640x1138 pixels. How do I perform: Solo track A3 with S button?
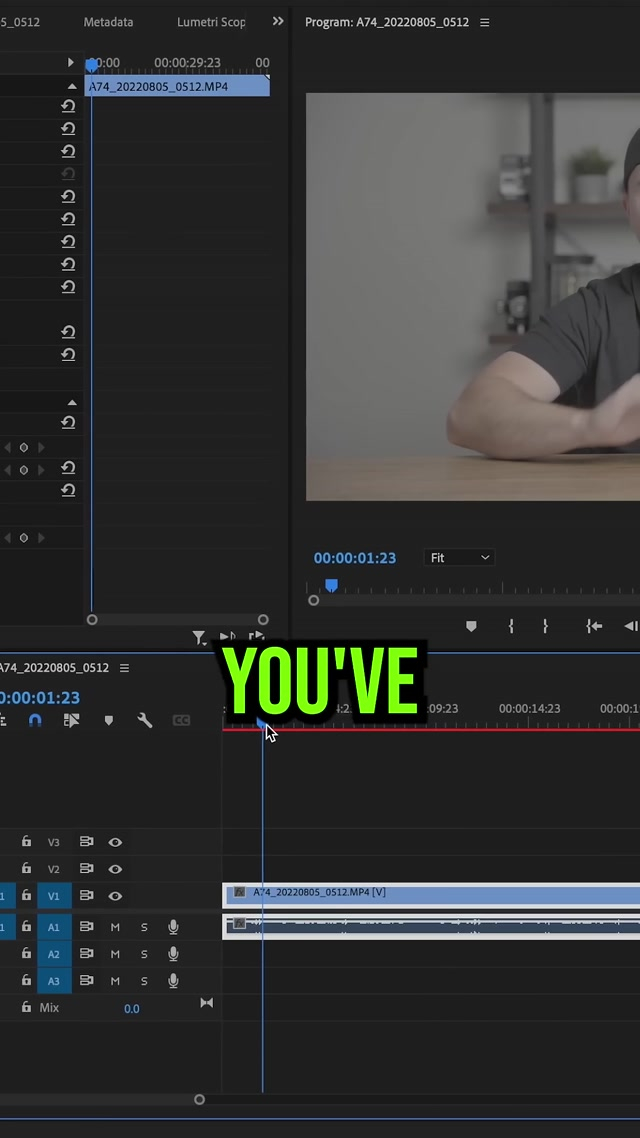coord(144,981)
